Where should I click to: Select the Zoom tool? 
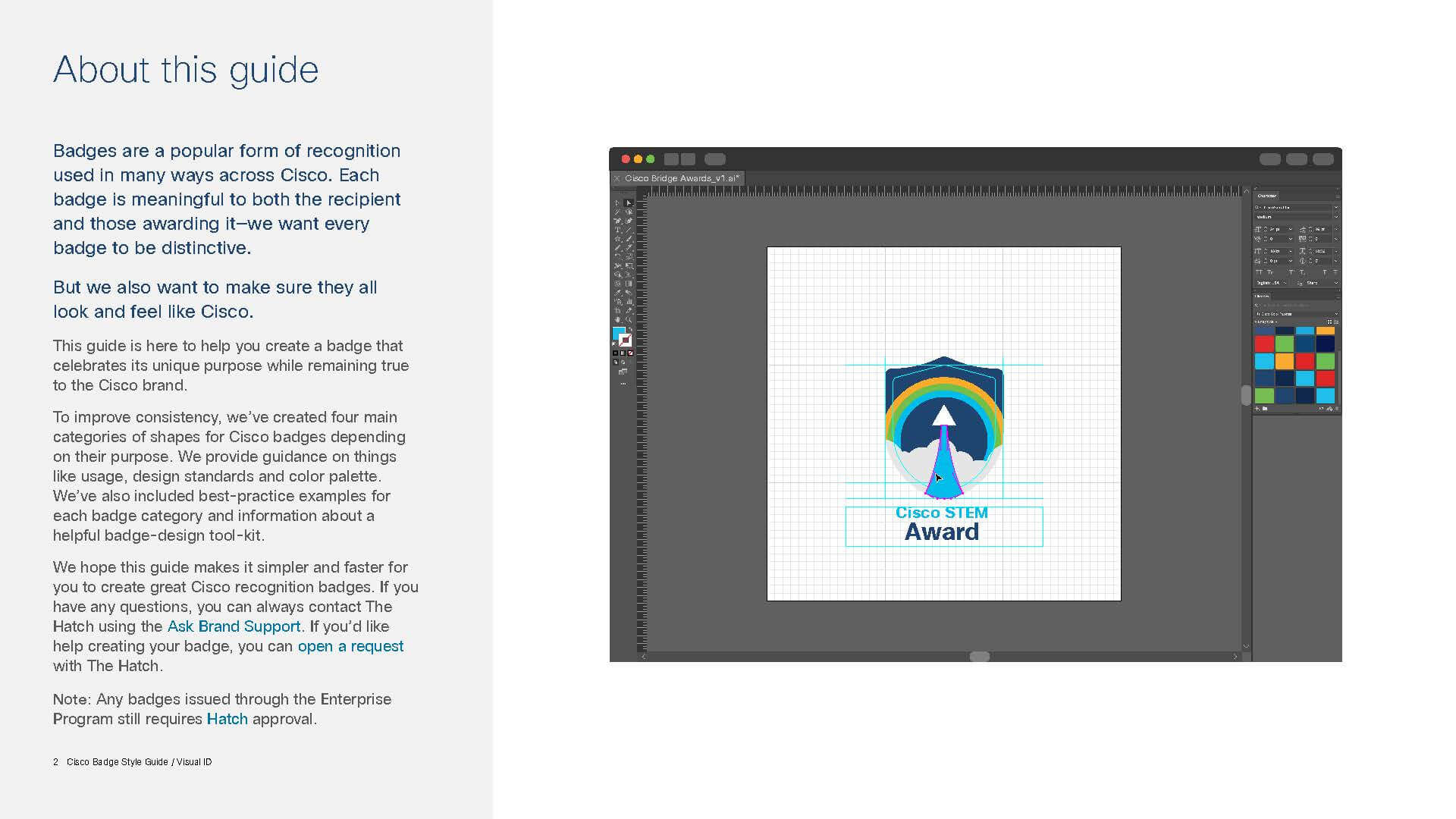pyautogui.click(x=628, y=319)
